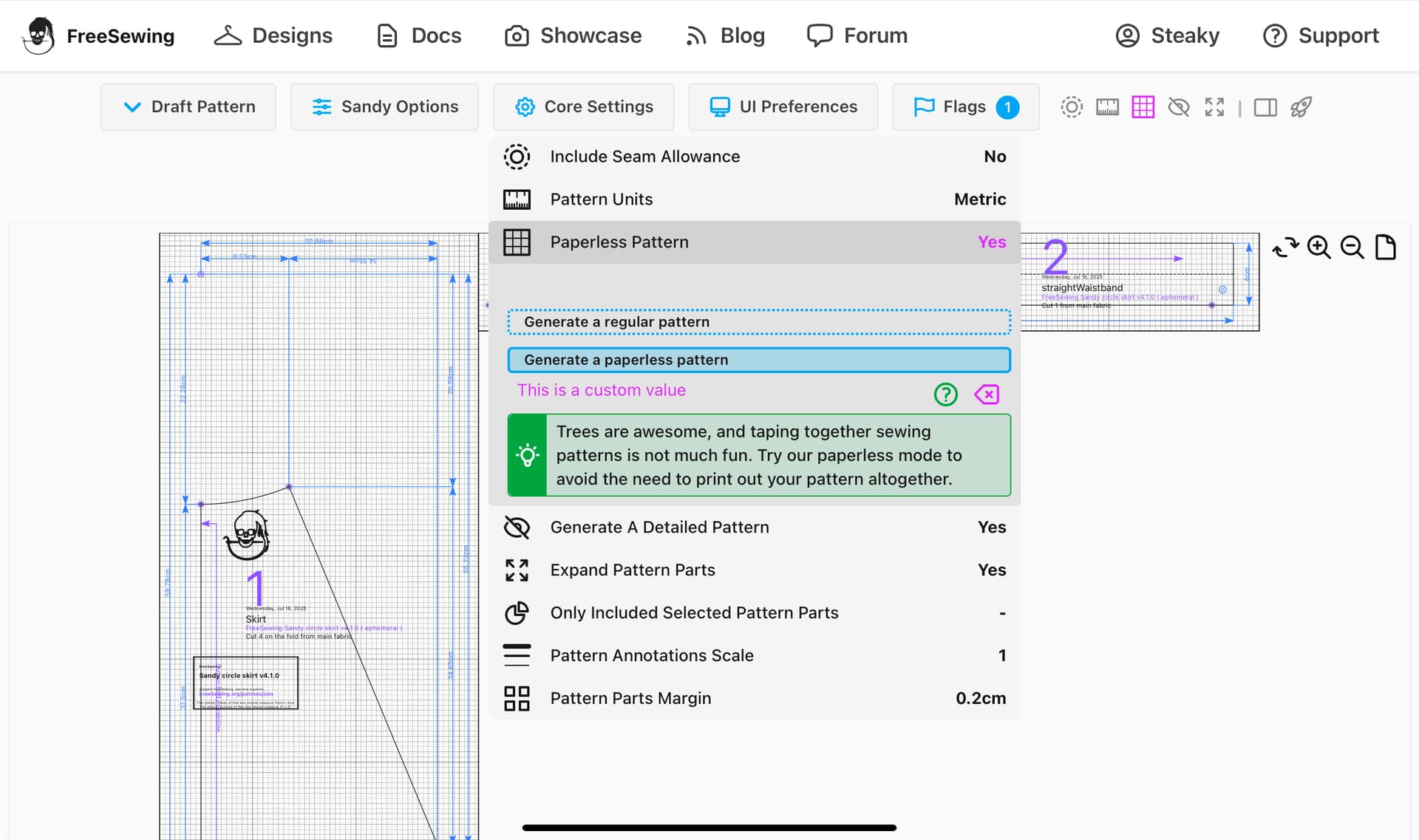Expand the Include Seam Allowance setting
The width and height of the screenshot is (1419, 840).
click(755, 157)
